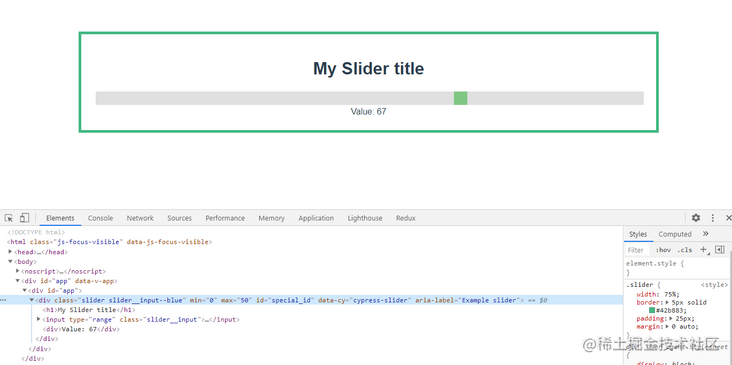Open the Application tab
Screen dimensions: 732x365
[x=316, y=218]
